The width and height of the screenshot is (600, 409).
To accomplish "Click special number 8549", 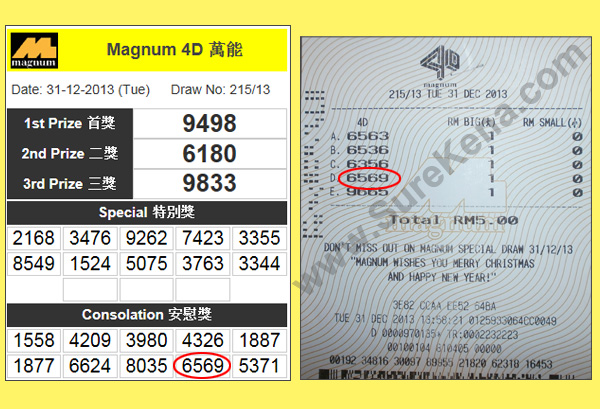I will pos(34,264).
